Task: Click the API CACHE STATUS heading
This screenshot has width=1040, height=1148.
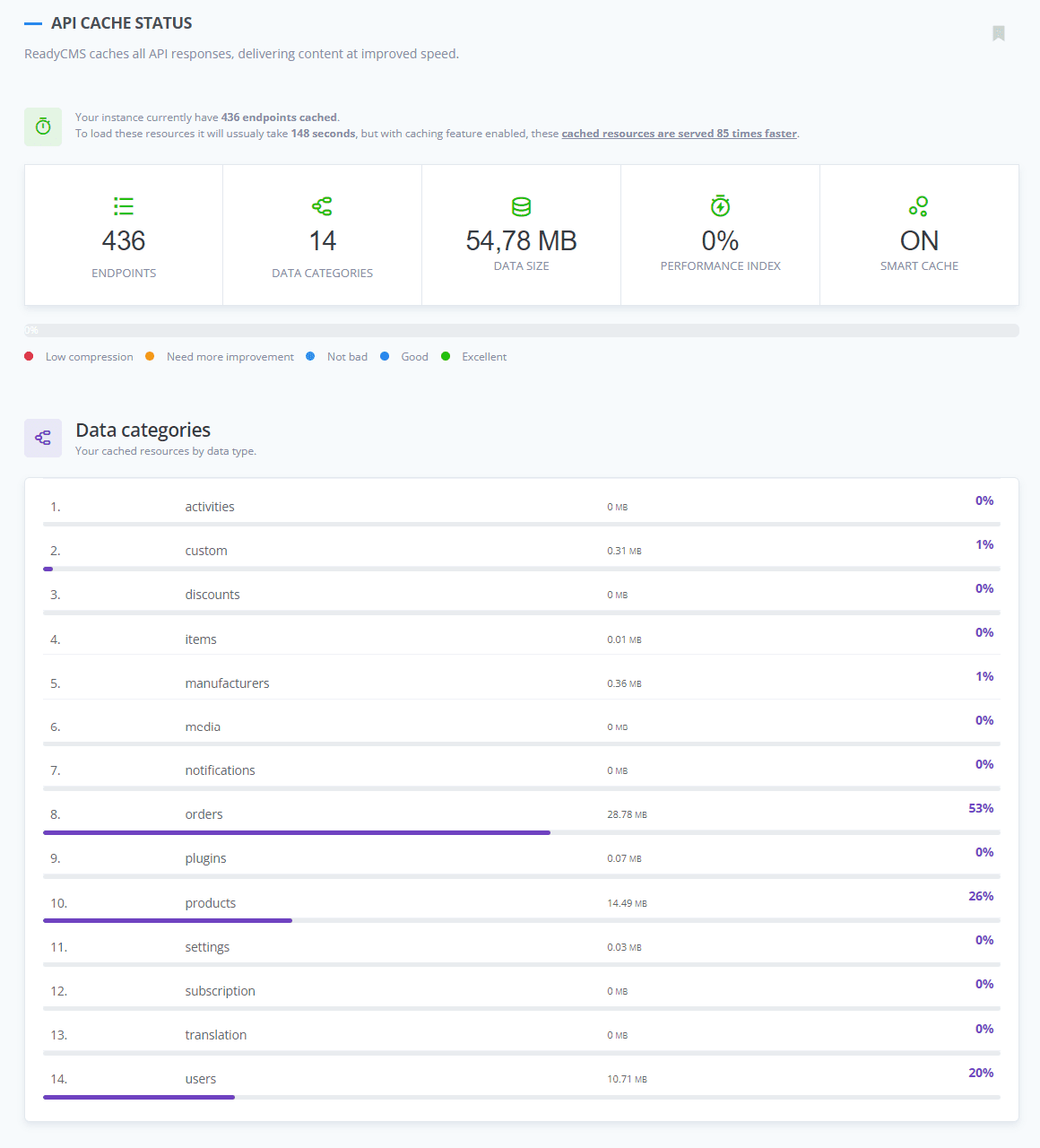Action: click(x=122, y=23)
